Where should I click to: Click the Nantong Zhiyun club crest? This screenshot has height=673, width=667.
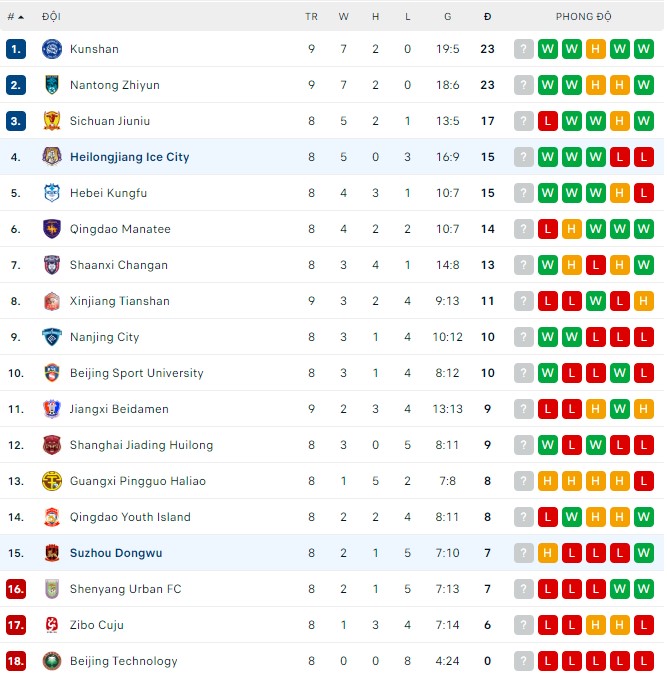(x=52, y=85)
